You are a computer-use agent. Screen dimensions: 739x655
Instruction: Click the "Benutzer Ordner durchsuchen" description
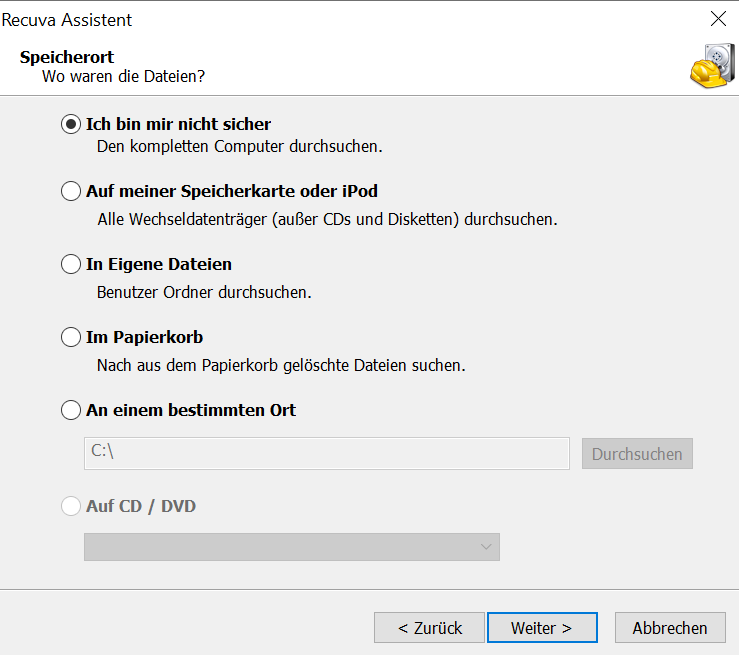[204, 293]
